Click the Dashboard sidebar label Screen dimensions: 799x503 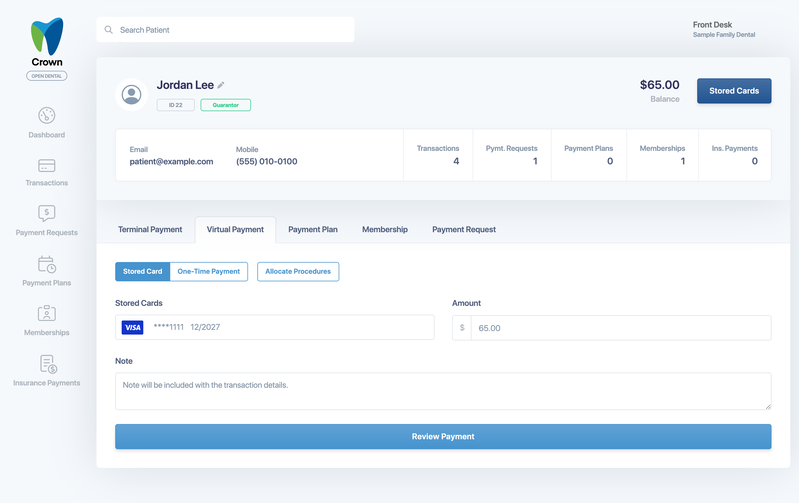click(x=46, y=135)
